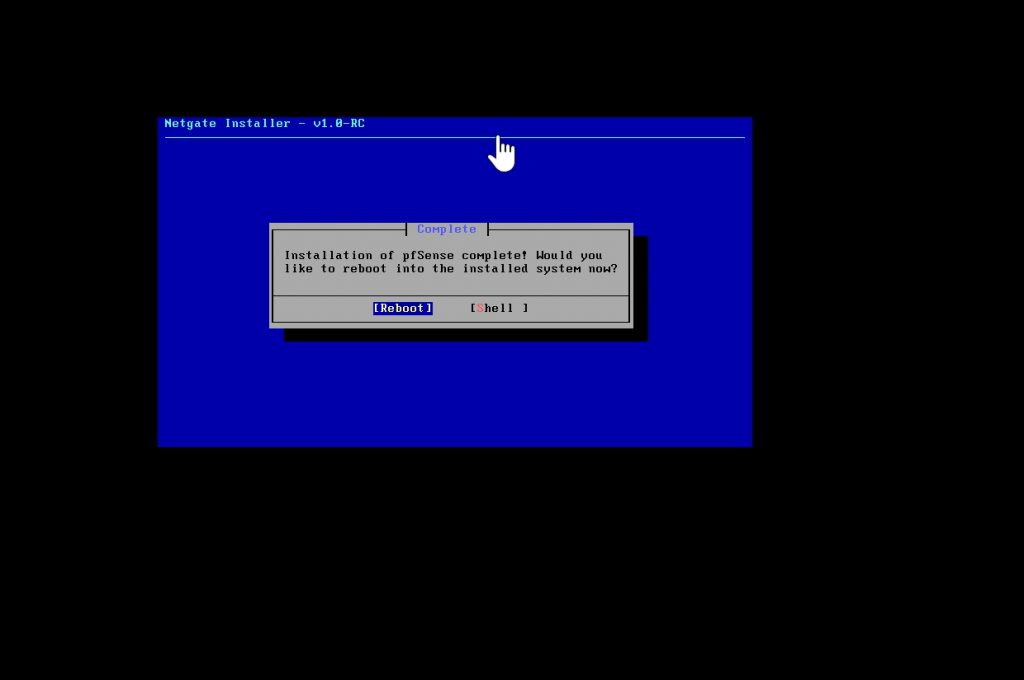Select the Reboot button
The image size is (1024, 680).
click(402, 308)
